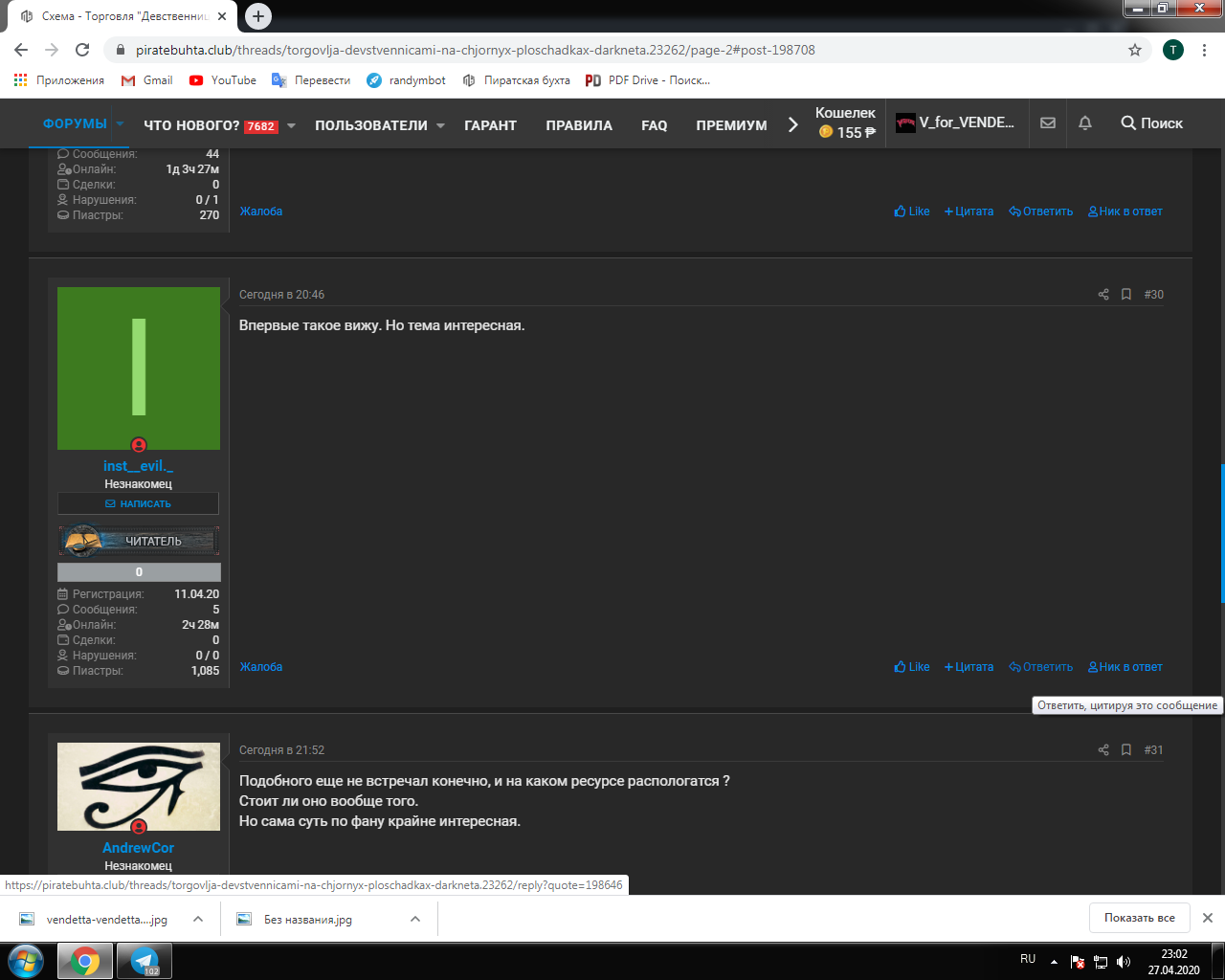The image size is (1225, 980).
Task: Expand options for vendetta-vendetta jpg download
Action: coord(198,919)
